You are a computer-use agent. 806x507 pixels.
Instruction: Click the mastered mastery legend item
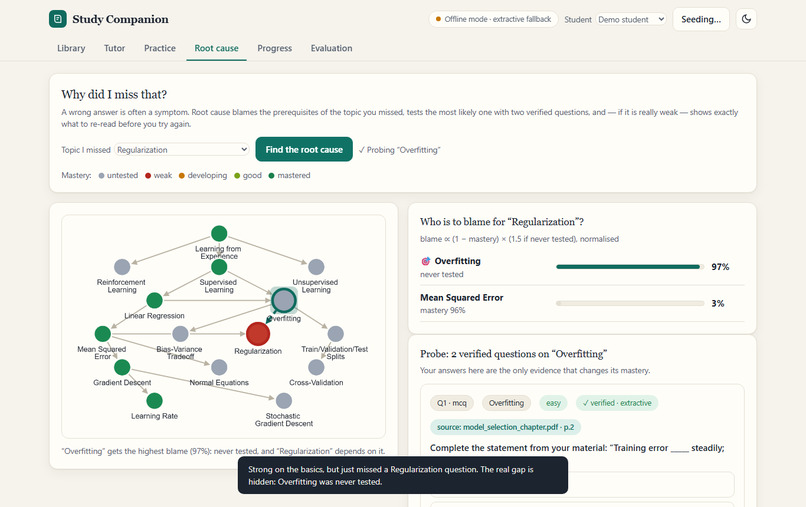pyautogui.click(x=289, y=175)
